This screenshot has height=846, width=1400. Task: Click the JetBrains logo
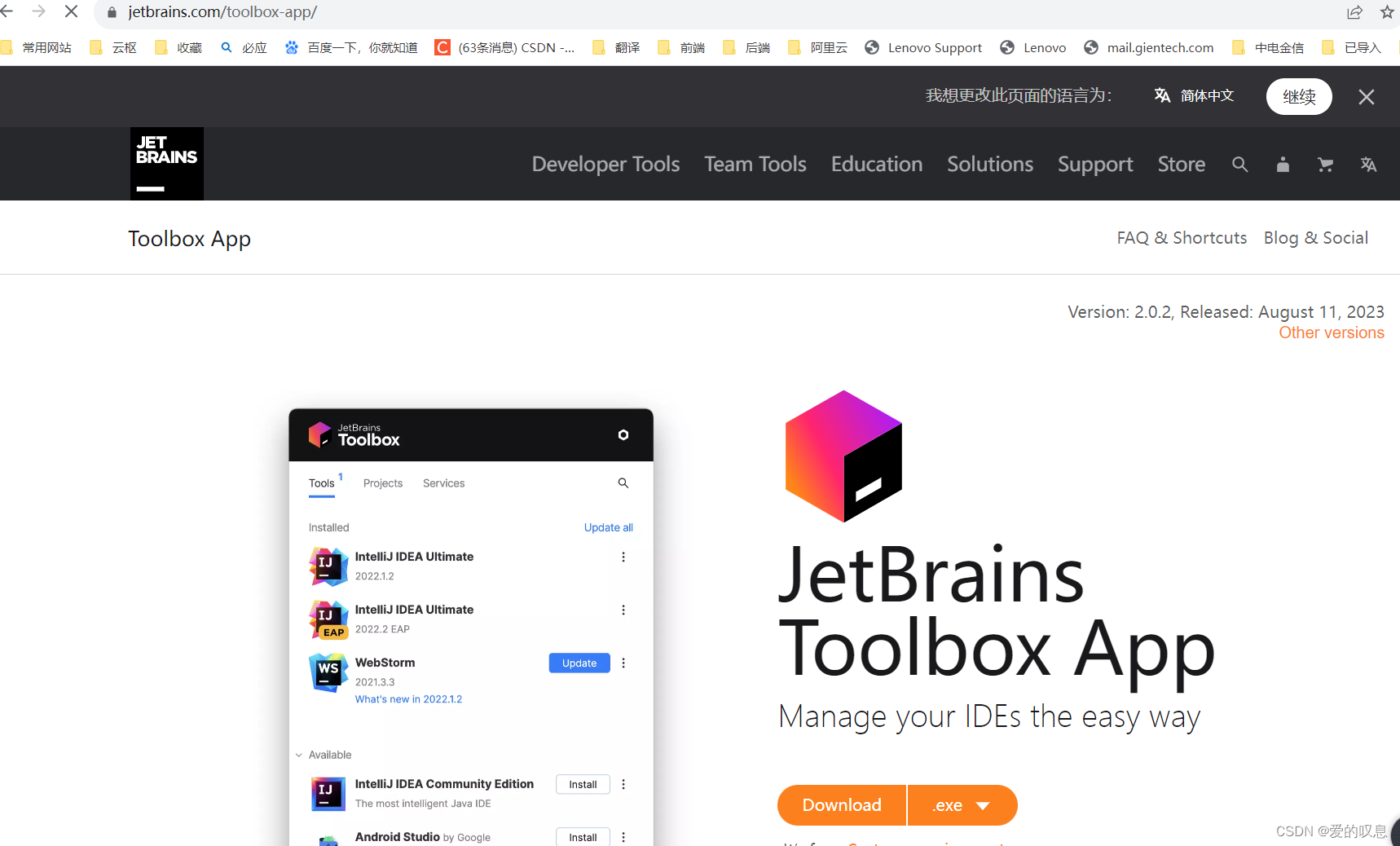(167, 164)
